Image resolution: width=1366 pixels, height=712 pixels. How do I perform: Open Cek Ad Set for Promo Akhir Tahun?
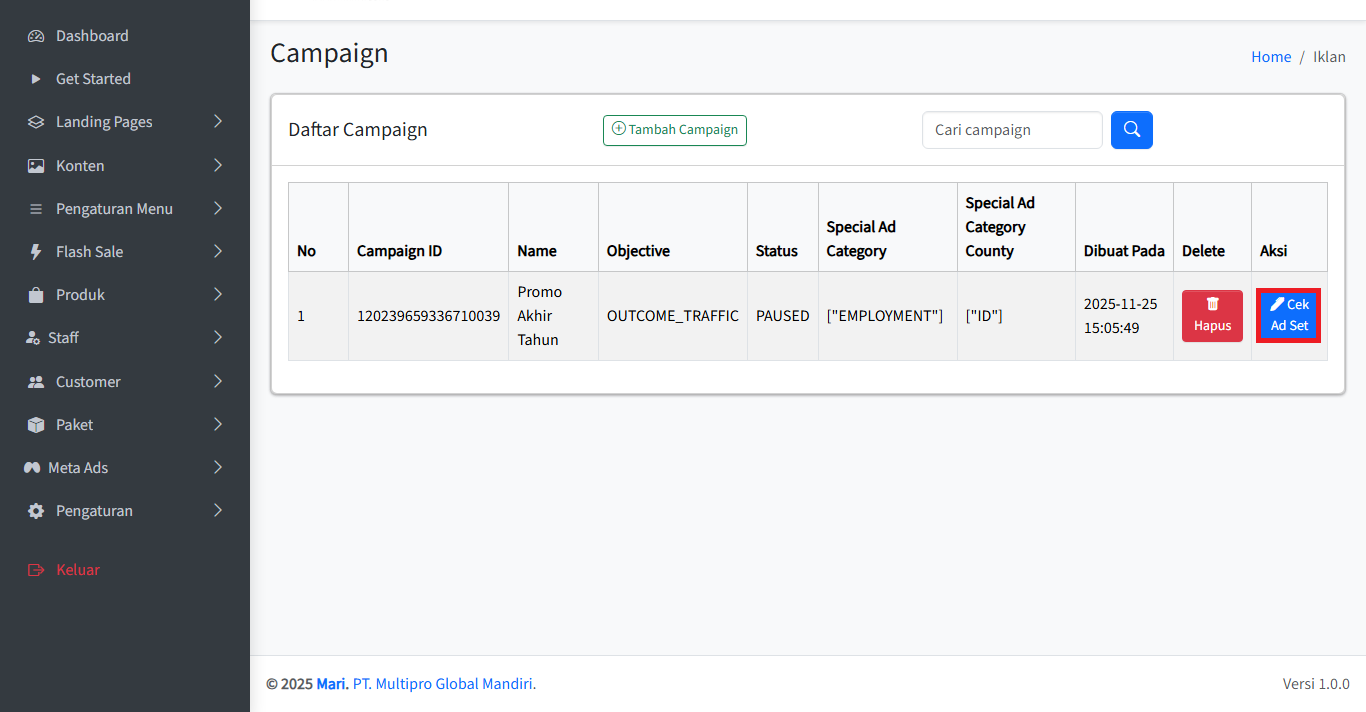point(1289,315)
